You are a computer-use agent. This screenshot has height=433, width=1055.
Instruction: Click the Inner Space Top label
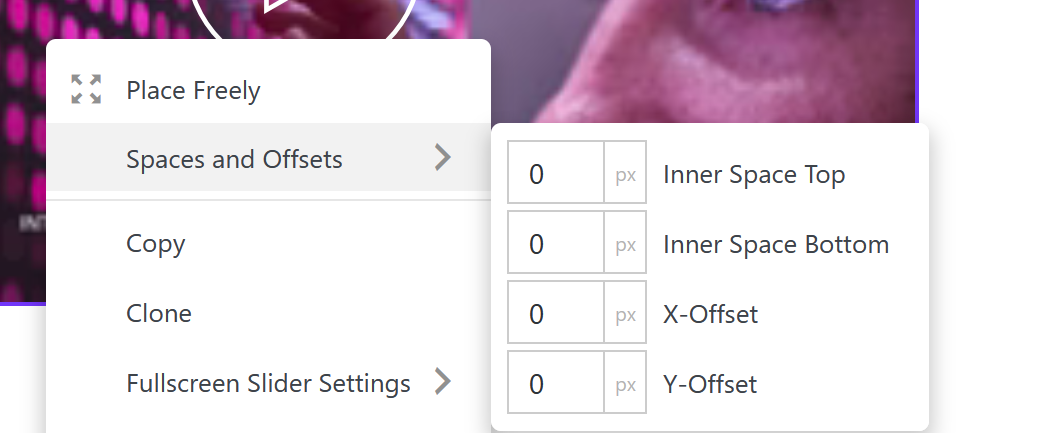[x=754, y=175]
